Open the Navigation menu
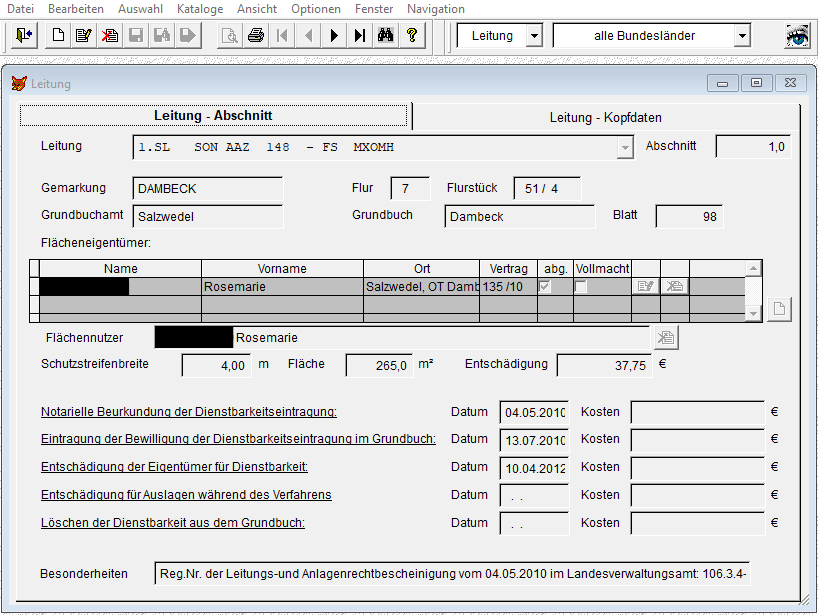This screenshot has height=615, width=818. click(x=436, y=9)
